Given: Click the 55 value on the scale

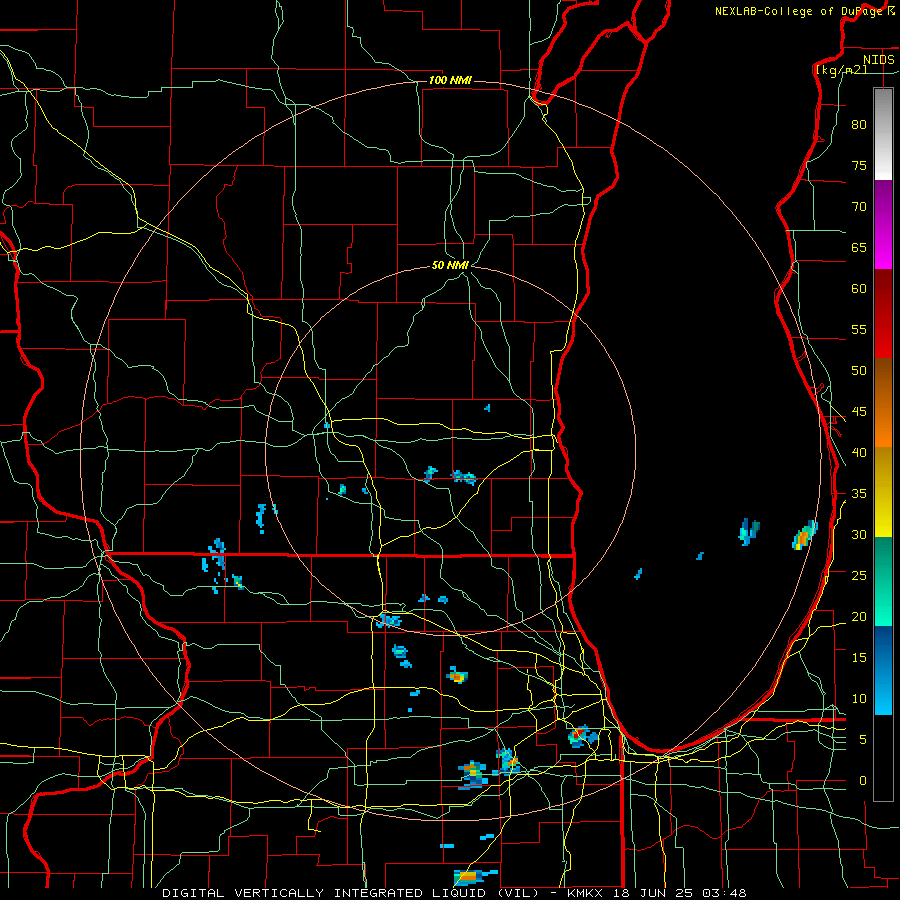Looking at the screenshot, I should (859, 330).
